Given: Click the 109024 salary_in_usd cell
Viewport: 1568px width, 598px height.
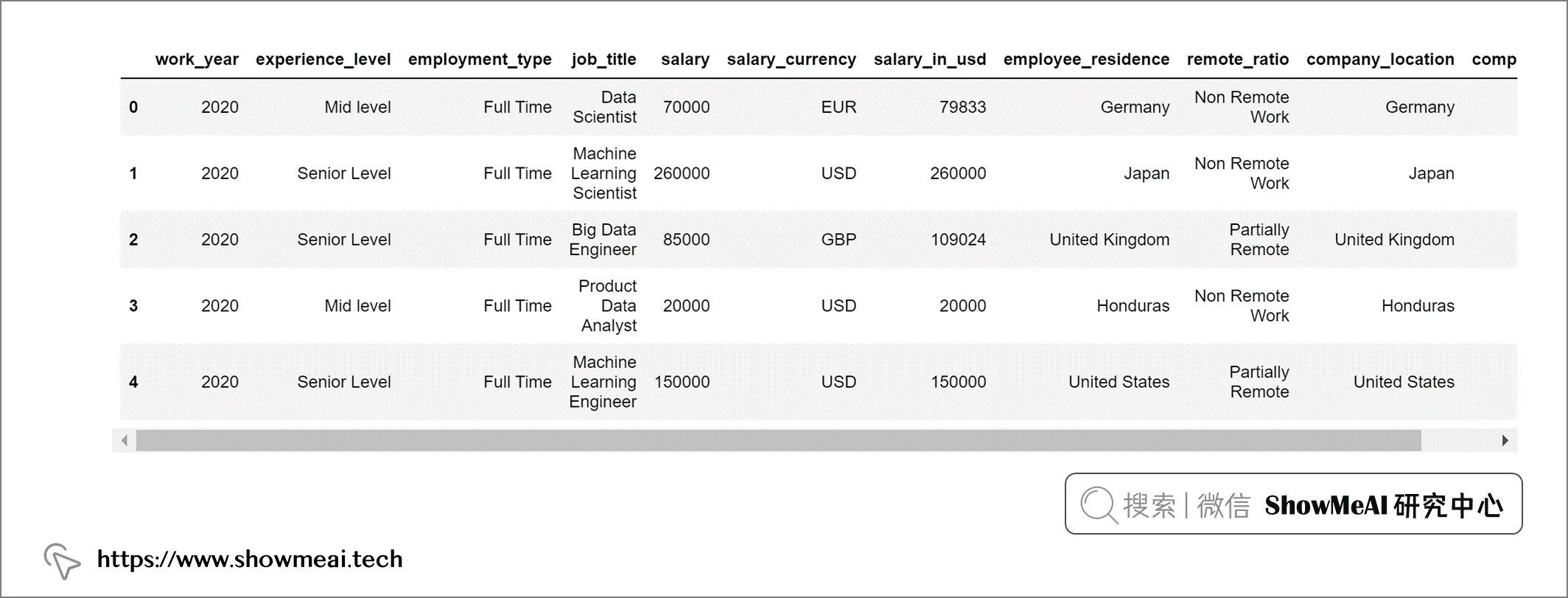Looking at the screenshot, I should 958,240.
